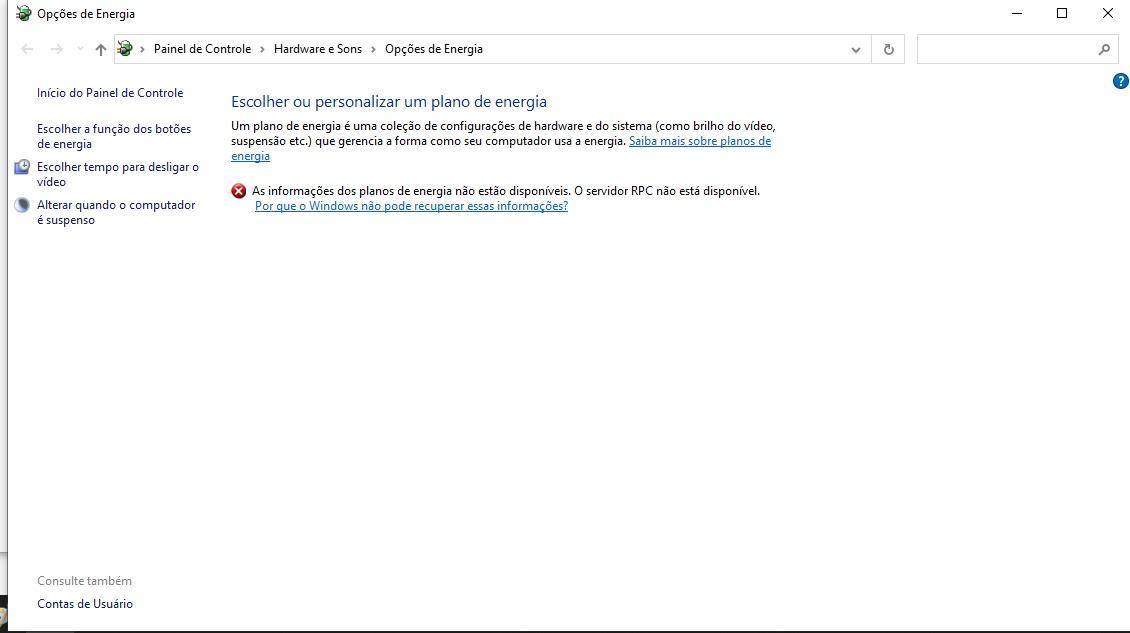This screenshot has height=633, width=1130.
Task: Click the RPC server unavailable error text
Action: tap(506, 191)
